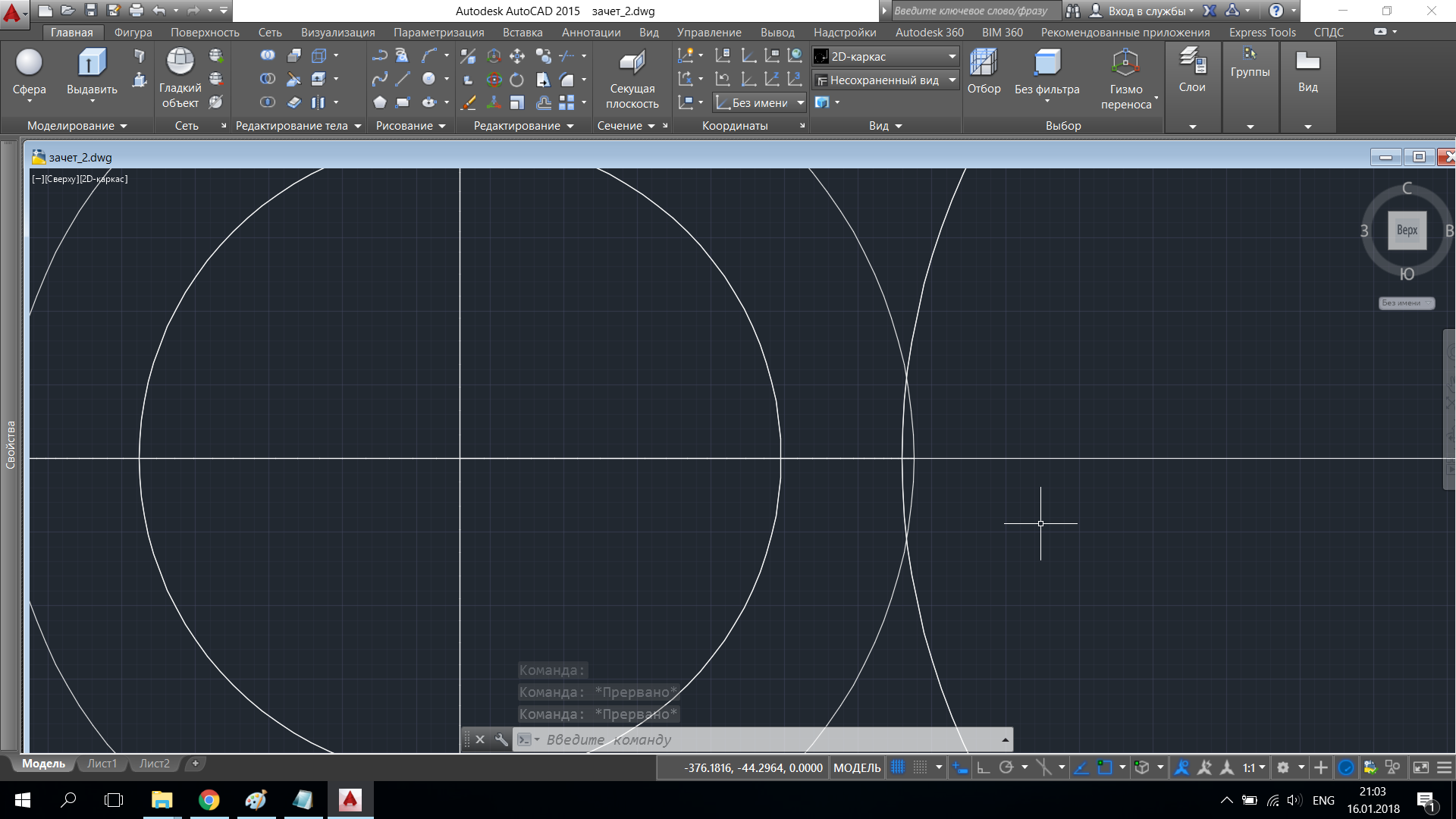1456x819 pixels.
Task: Click Вход в службы sign-in button
Action: [x=1142, y=11]
